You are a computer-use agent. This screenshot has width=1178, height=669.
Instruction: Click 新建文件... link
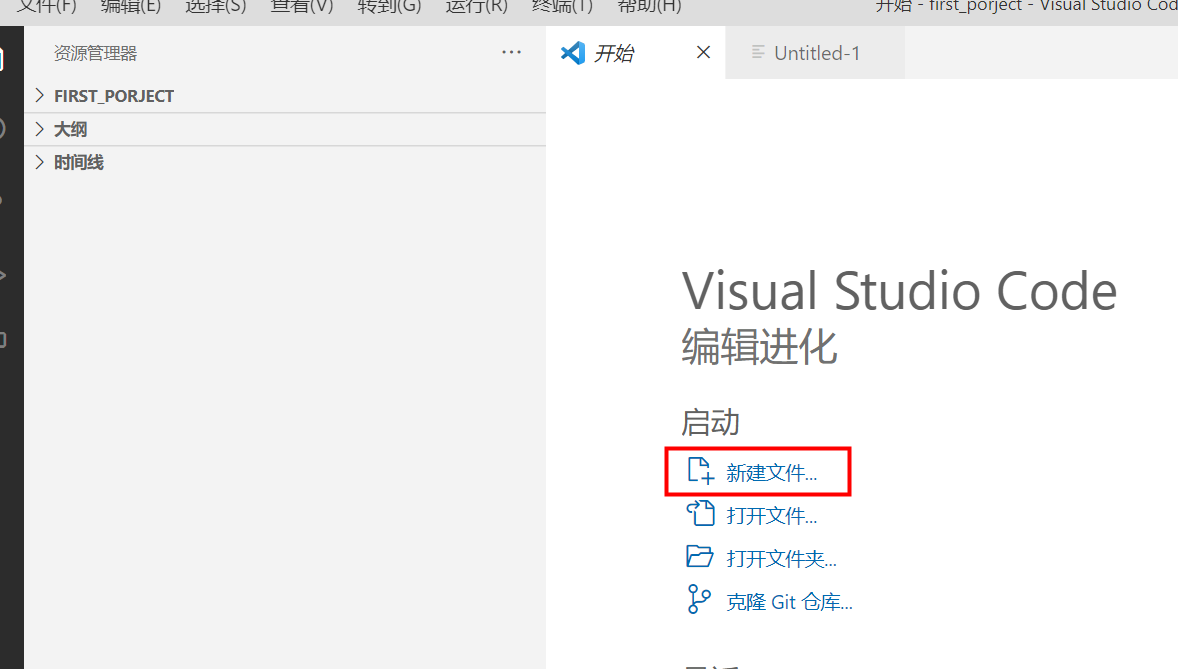[772, 473]
